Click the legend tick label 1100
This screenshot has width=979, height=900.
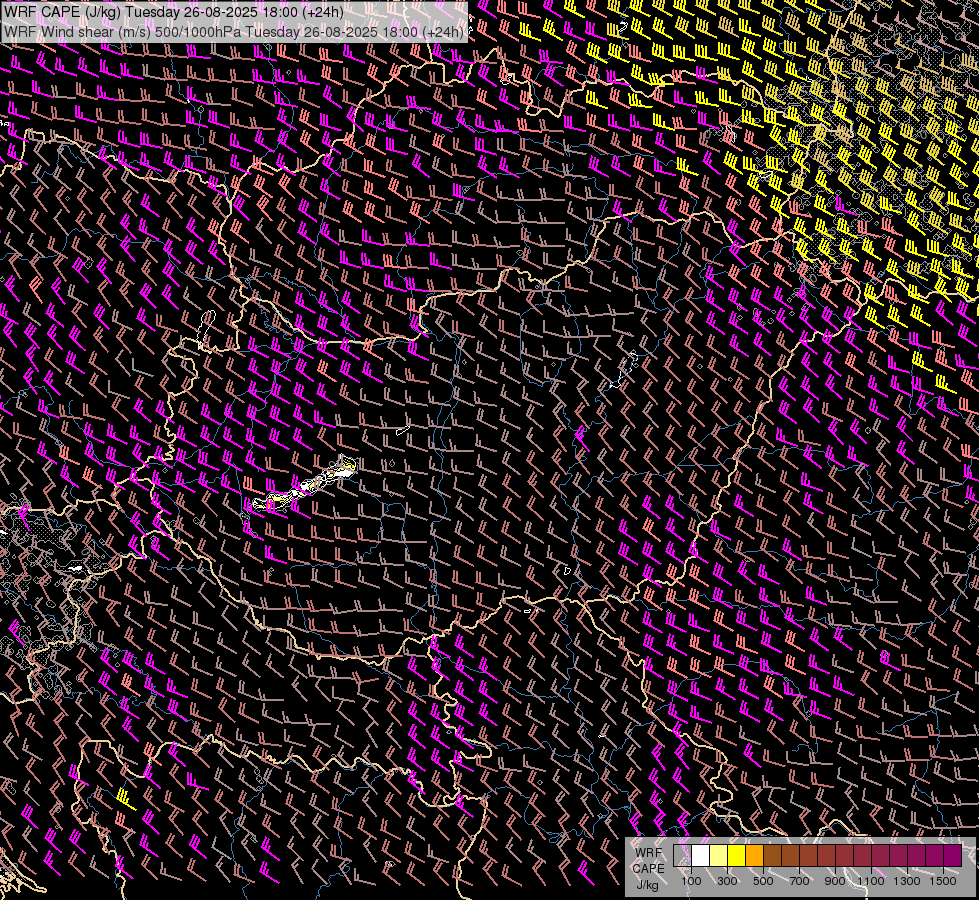click(x=871, y=881)
